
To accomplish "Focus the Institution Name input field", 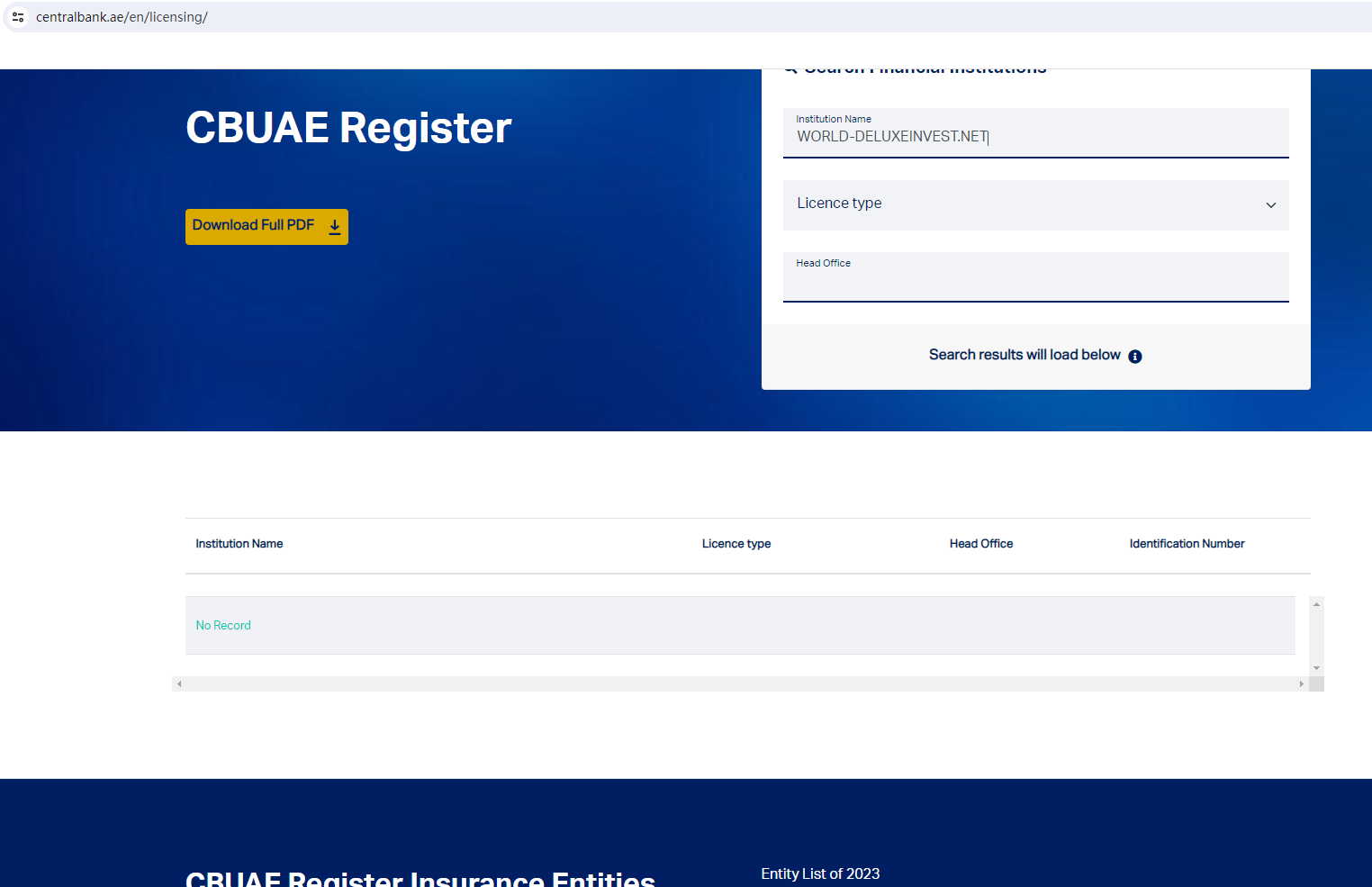I will click(1036, 133).
